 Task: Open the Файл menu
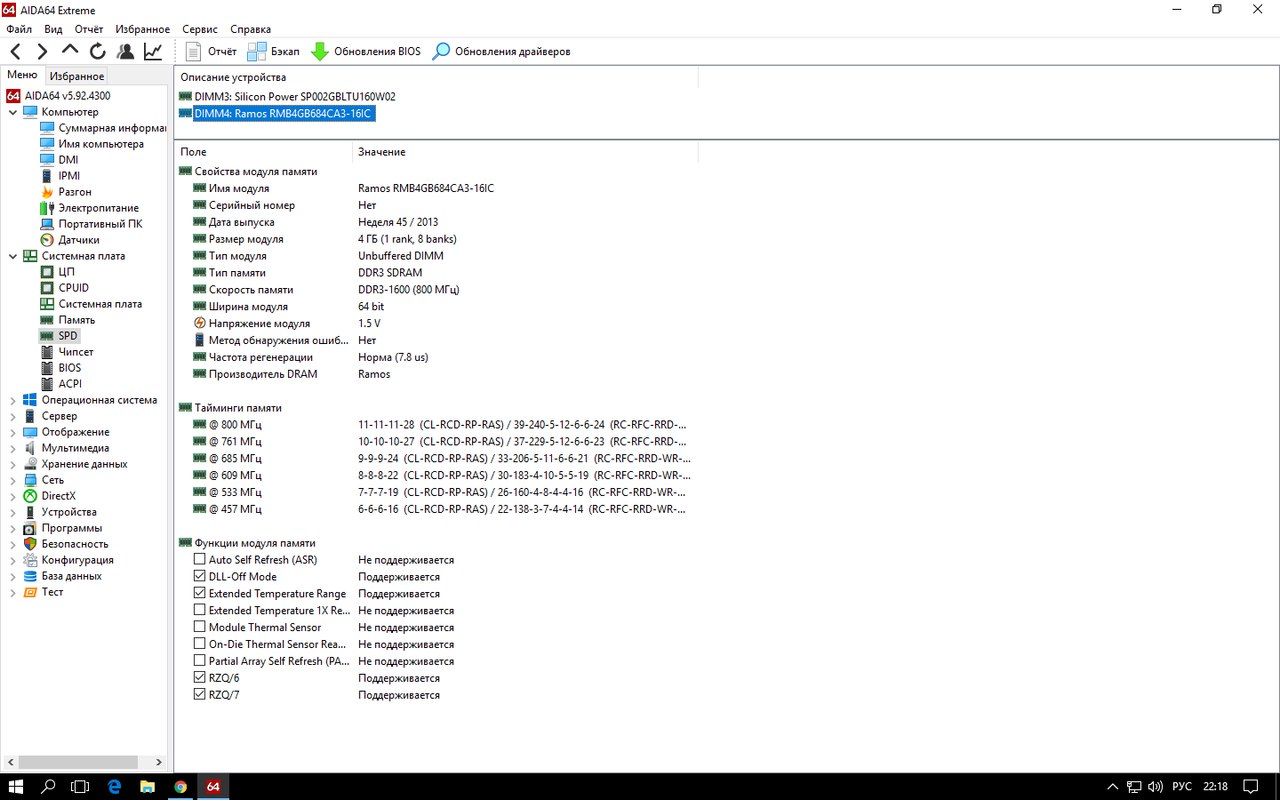[x=19, y=29]
